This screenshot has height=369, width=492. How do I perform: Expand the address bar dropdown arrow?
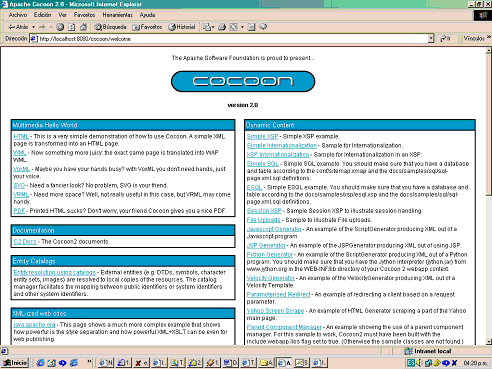(431, 39)
